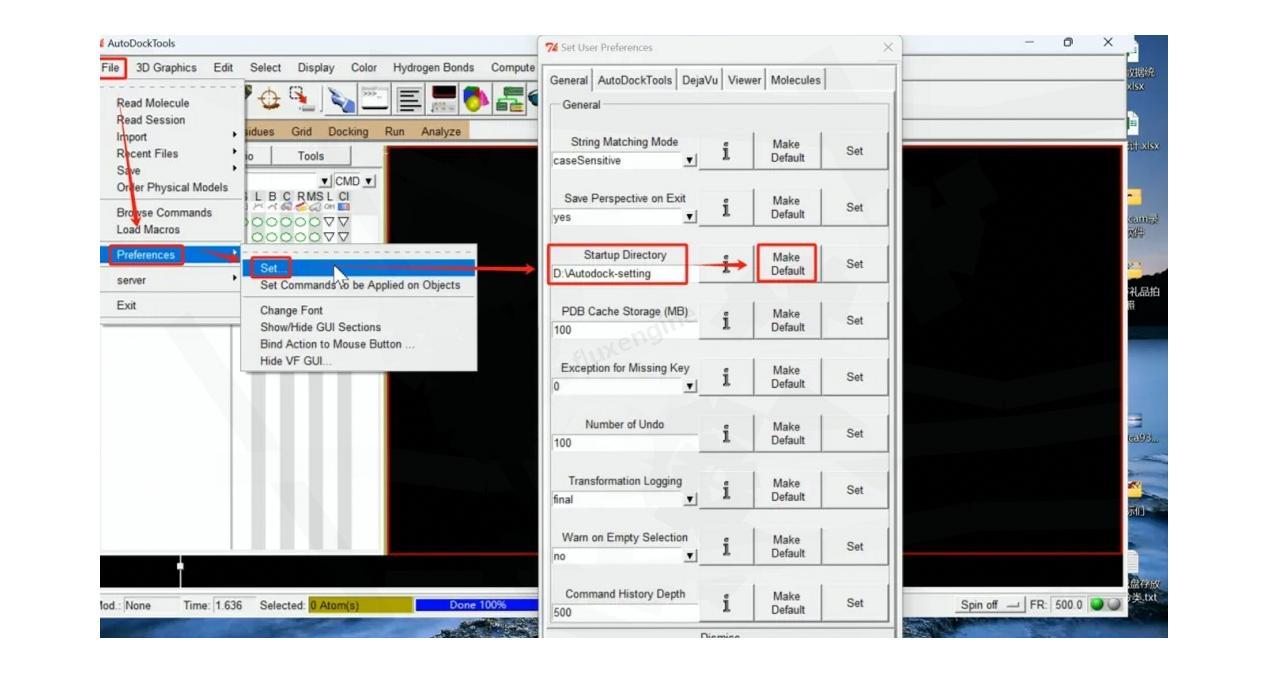Click the yellow 0 Atom(s) selected field
This screenshot has height=674, width=1268.
pyautogui.click(x=360, y=605)
